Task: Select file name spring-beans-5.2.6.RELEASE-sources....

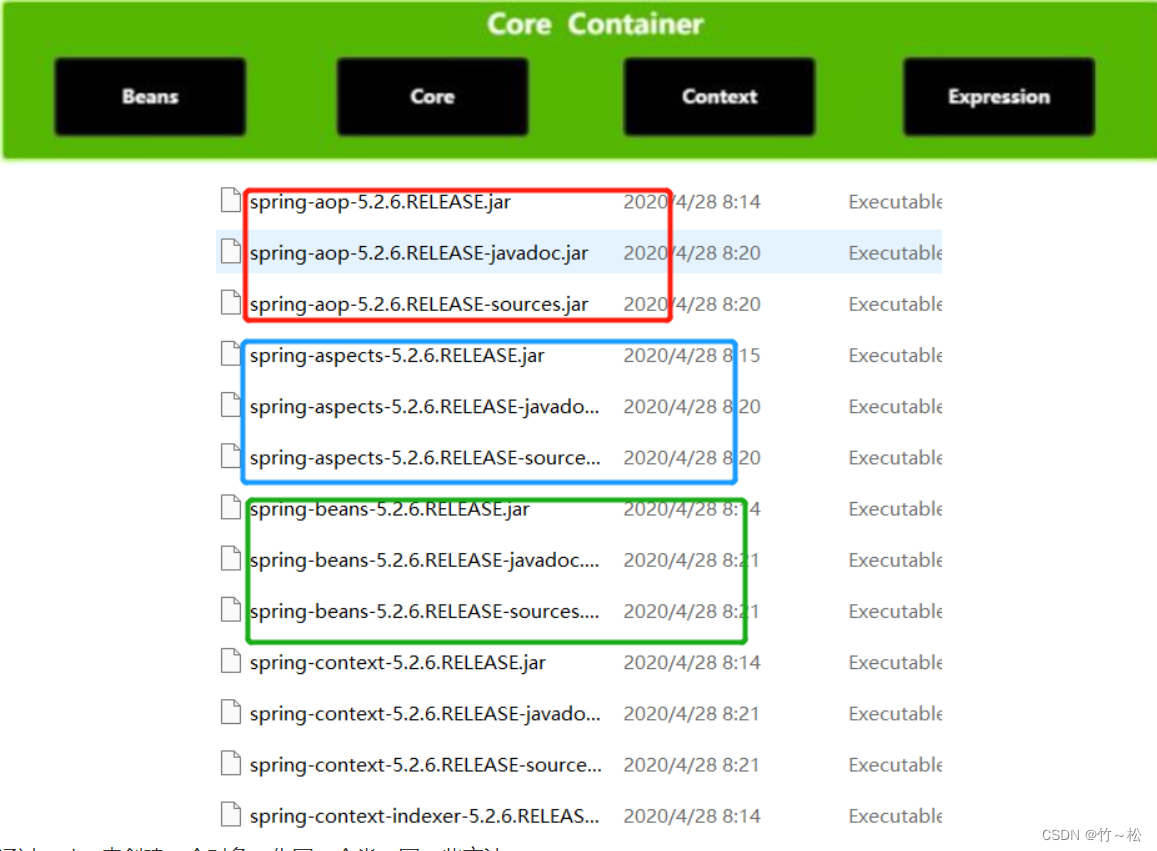Action: [424, 611]
